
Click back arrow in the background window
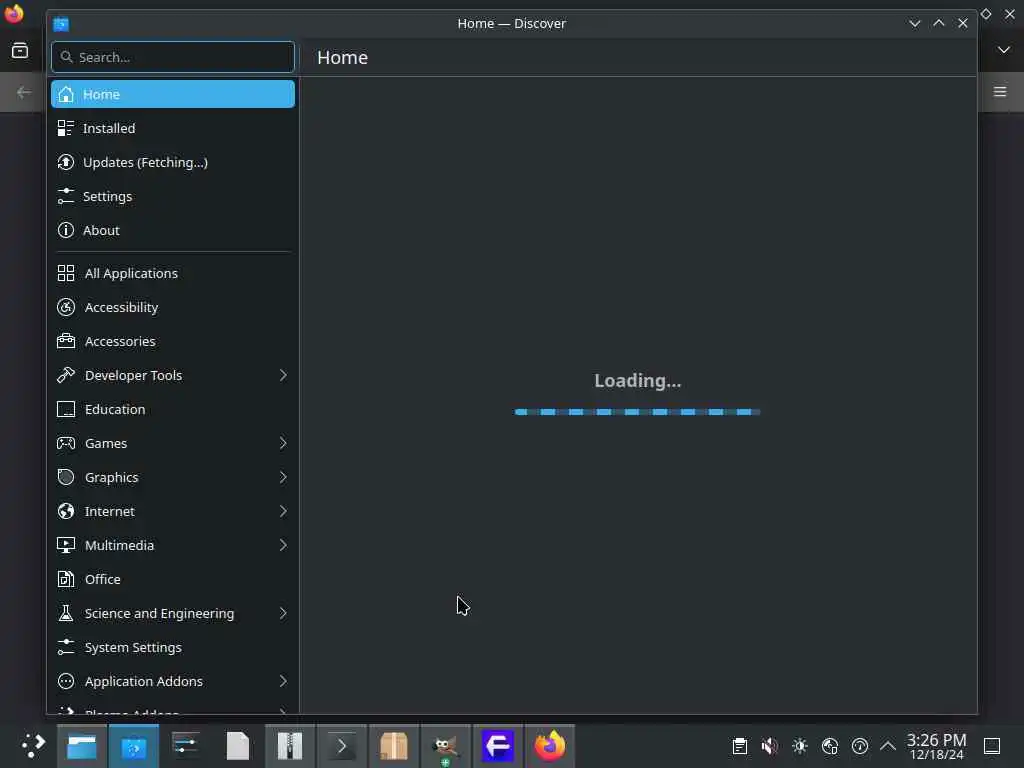pos(24,92)
